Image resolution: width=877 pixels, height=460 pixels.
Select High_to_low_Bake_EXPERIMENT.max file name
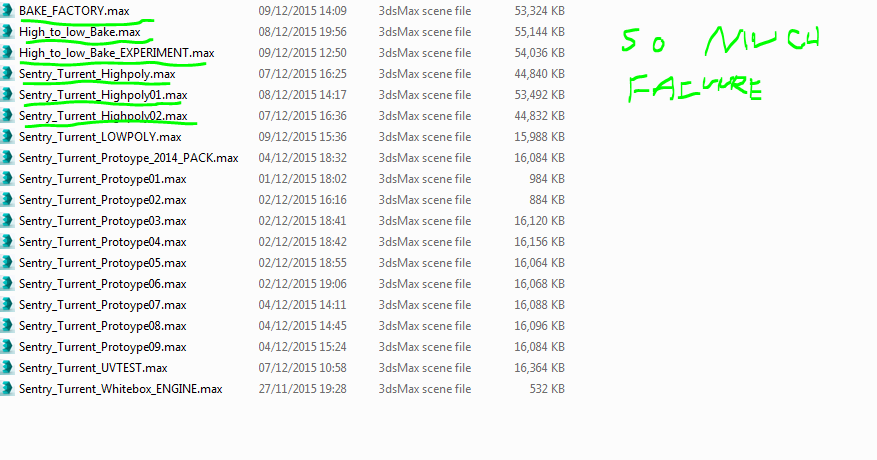pos(117,53)
